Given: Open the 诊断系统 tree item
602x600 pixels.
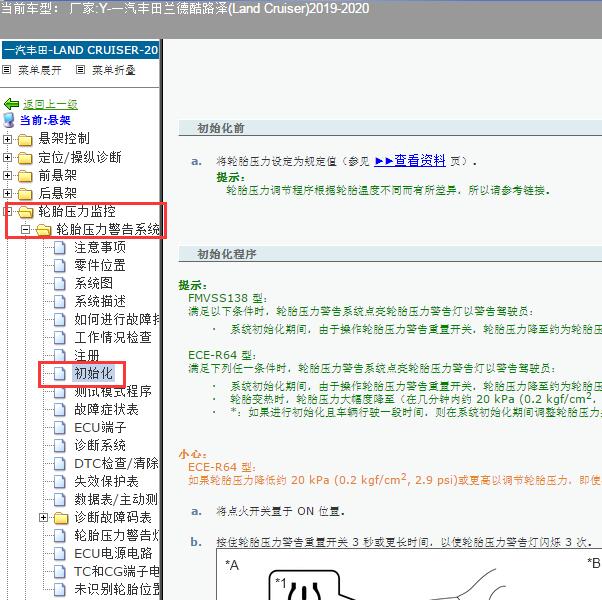Looking at the screenshot, I should 100,446.
